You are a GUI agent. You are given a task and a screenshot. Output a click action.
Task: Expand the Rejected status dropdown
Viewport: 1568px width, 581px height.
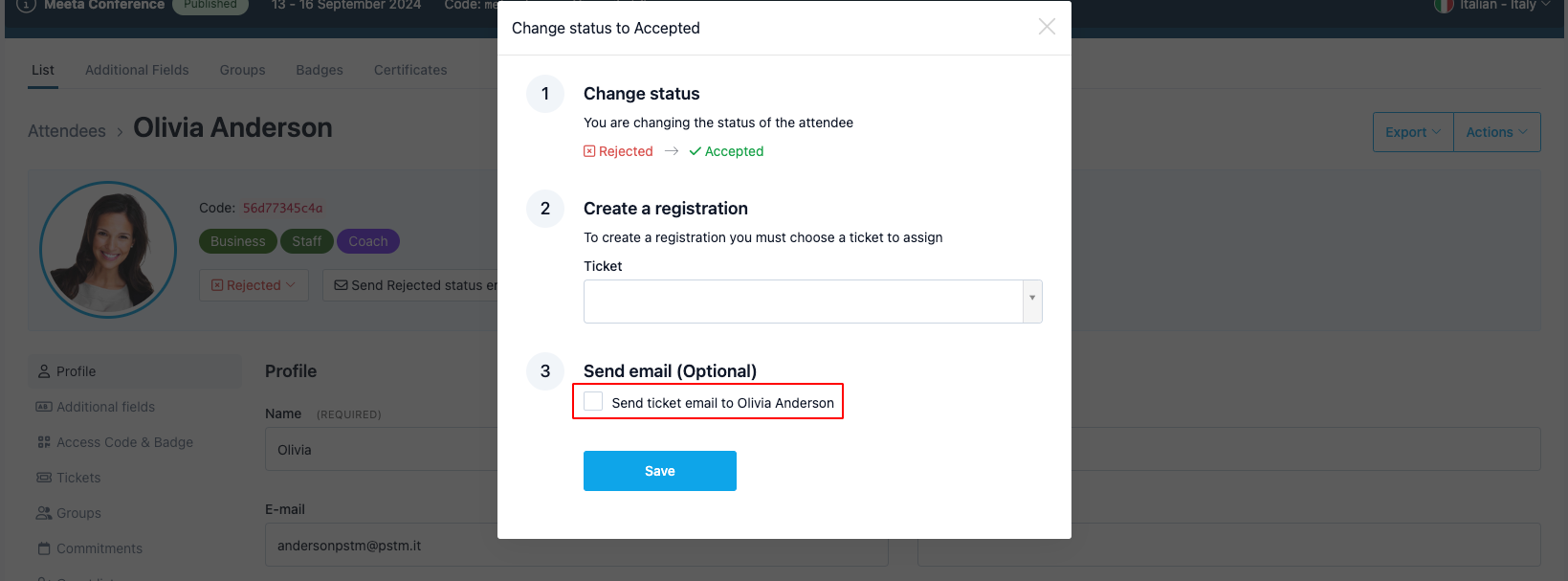[254, 285]
